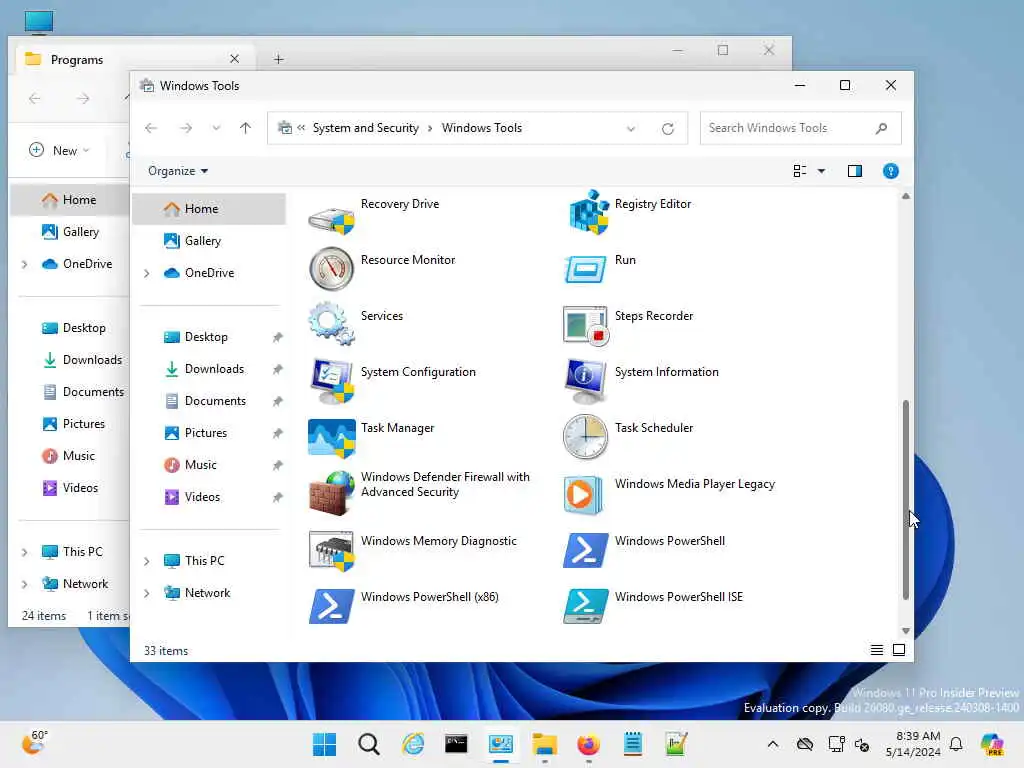Switch to large icons view in status bar
Viewport: 1024px width, 768px height.
point(899,650)
